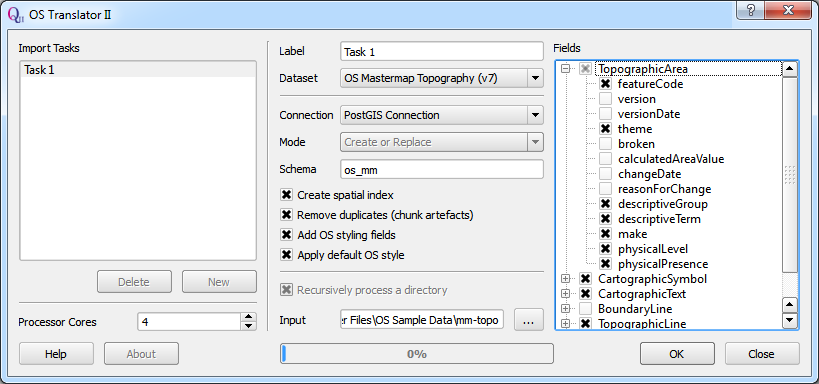Uncheck the featureCode field checkbox

[x=605, y=84]
